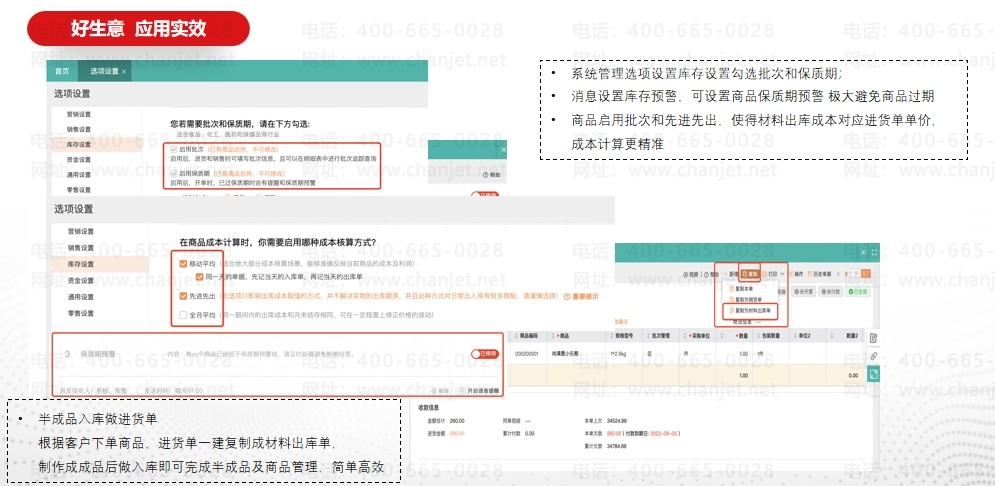Click the 未开票 status button
This screenshot has width=995, height=486.
click(x=806, y=291)
